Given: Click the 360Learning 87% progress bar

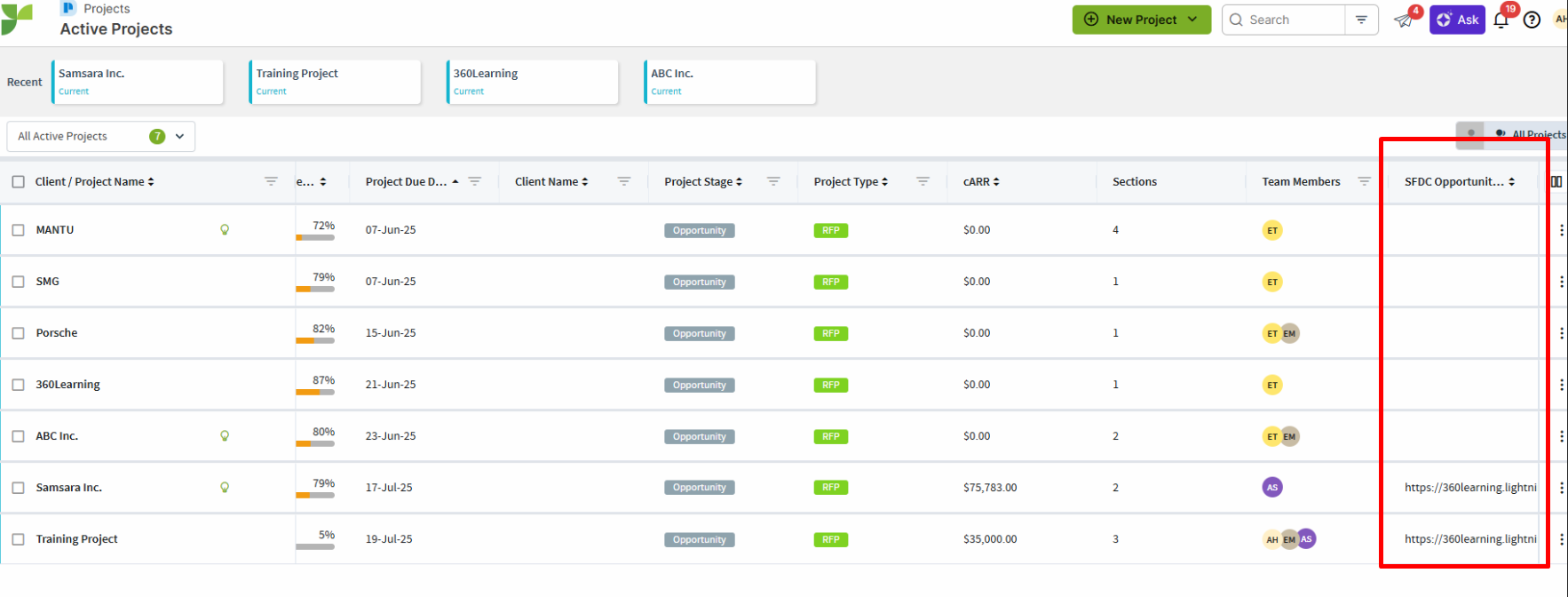Looking at the screenshot, I should pos(315,392).
